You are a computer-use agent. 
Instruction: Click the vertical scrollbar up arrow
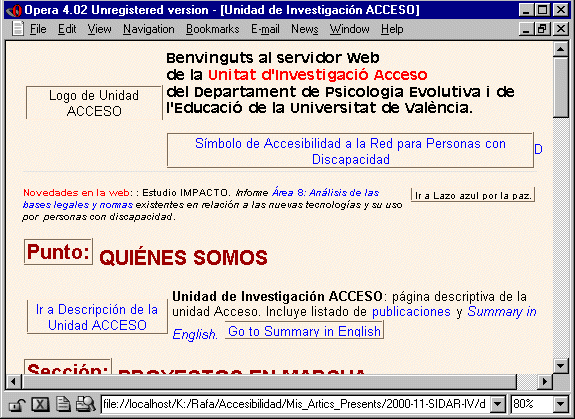(x=560, y=49)
